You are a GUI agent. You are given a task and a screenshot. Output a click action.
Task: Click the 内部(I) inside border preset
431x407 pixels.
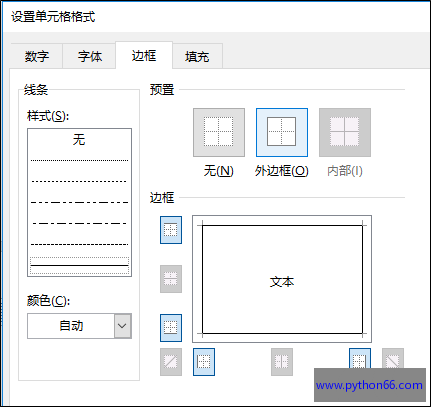click(345, 132)
